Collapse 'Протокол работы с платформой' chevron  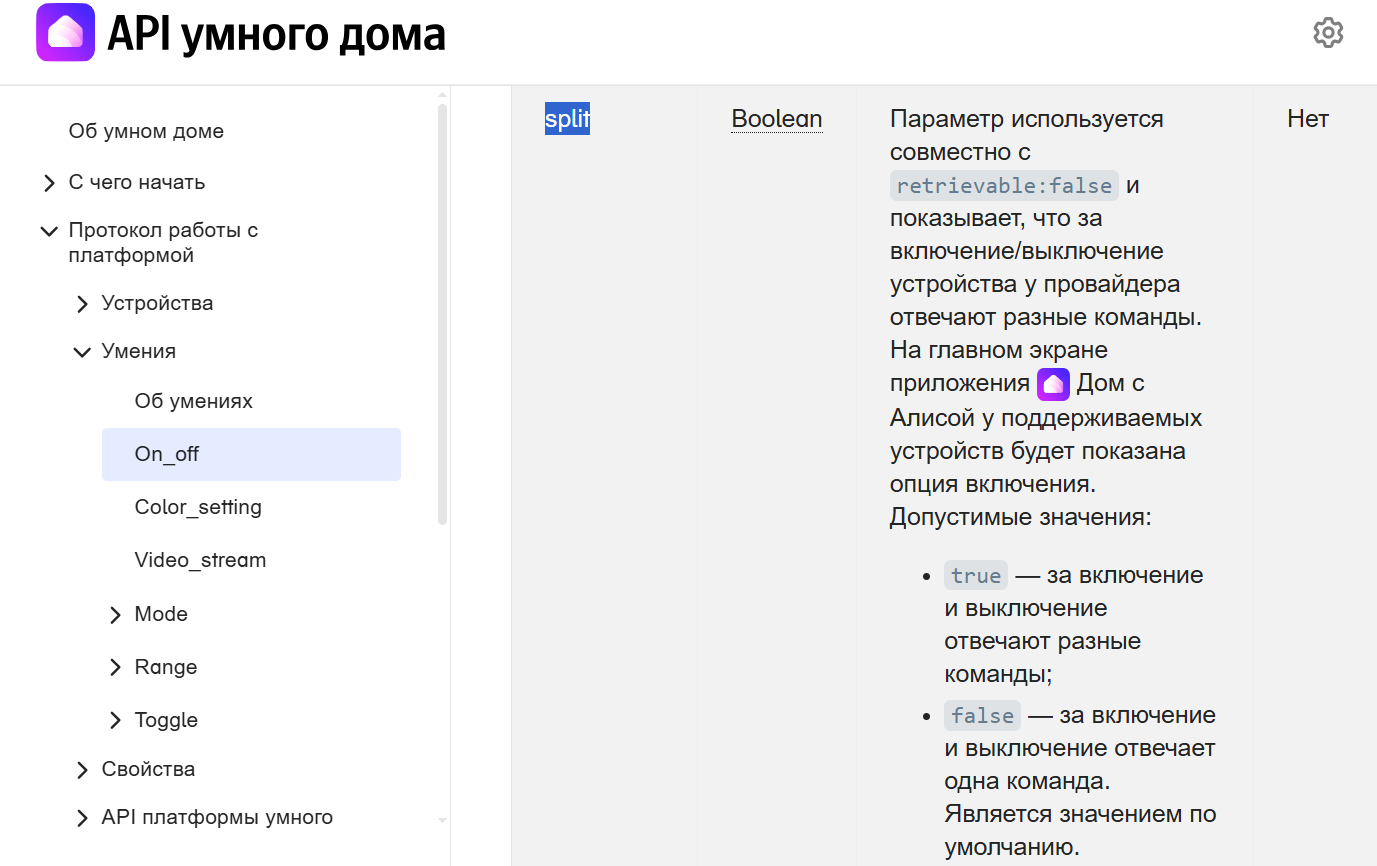[49, 231]
